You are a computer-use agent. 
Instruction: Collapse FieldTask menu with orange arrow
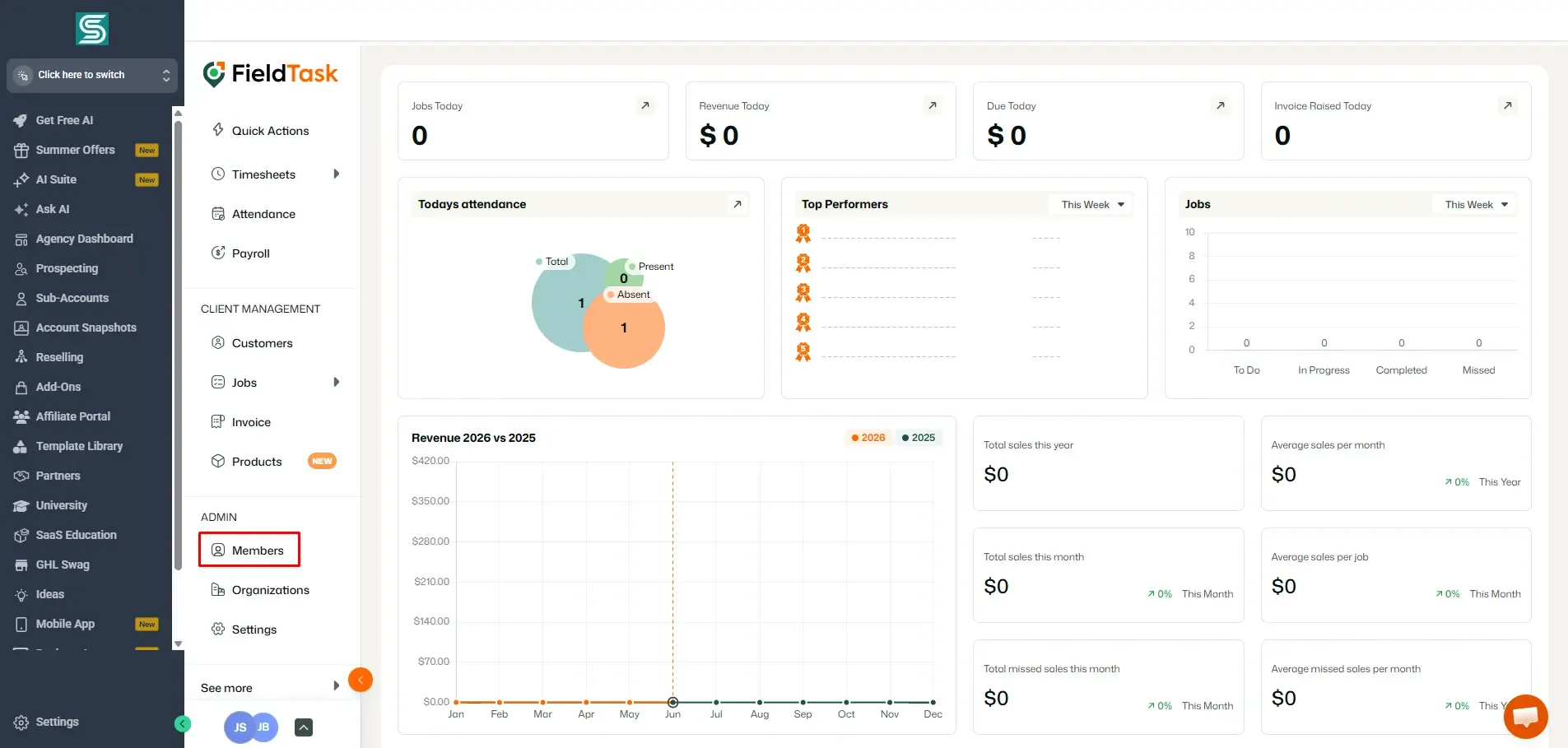coord(361,680)
